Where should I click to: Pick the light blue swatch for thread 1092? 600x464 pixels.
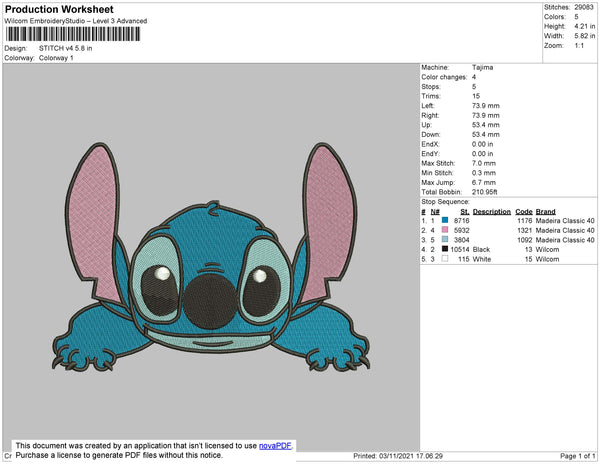(444, 240)
